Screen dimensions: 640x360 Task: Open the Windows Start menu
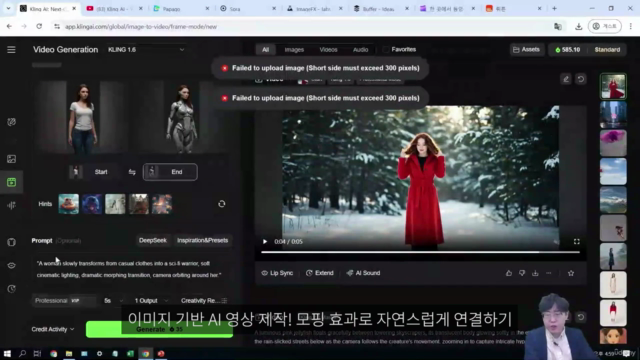coord(7,353)
